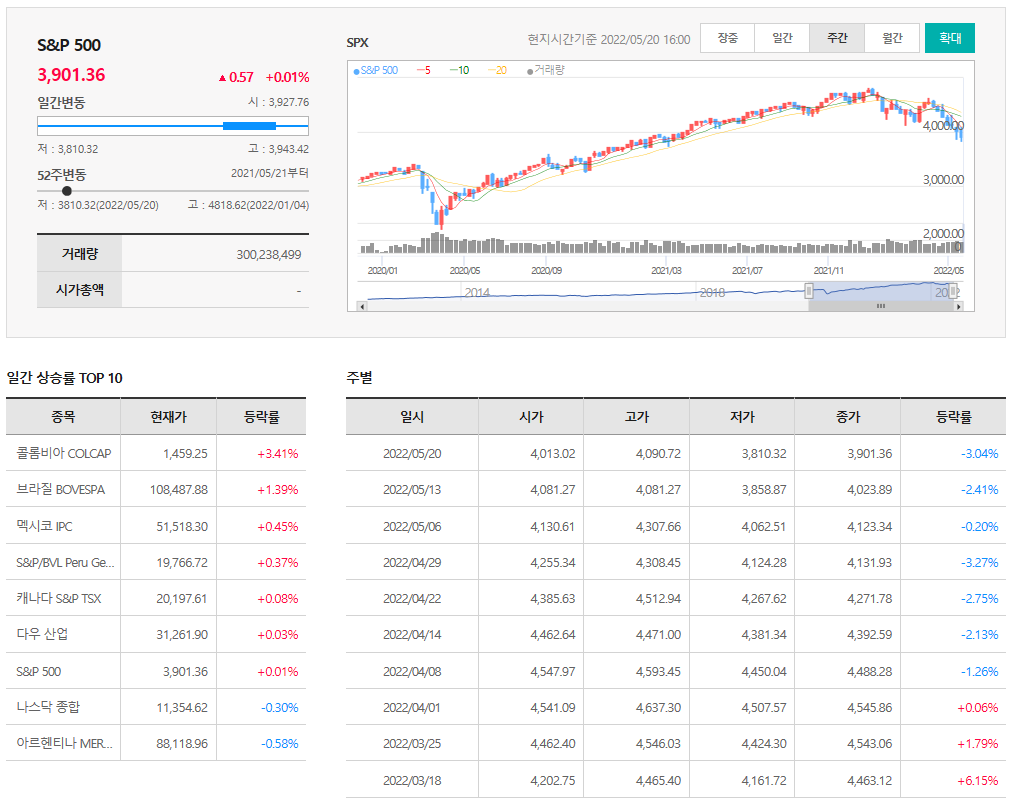Click the current price 3,901.36 in red
This screenshot has width=1014, height=807.
click(x=71, y=75)
